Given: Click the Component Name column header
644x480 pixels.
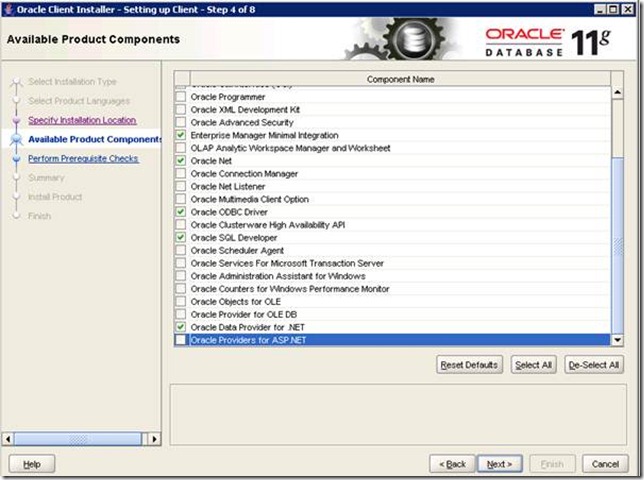Looking at the screenshot, I should coord(400,79).
